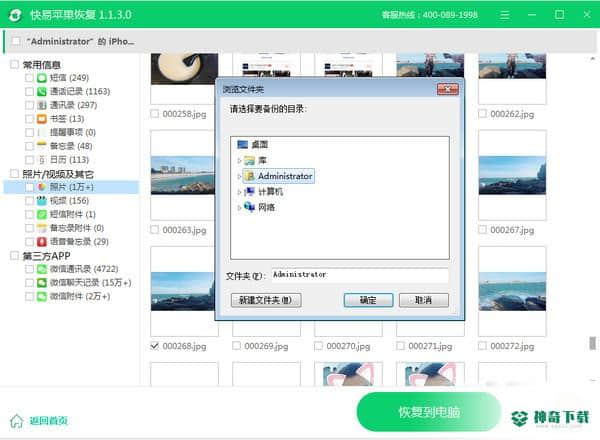Viewport: 600px width, 440px height.
Task: Select 视频 (156) category
Action: click(69, 201)
